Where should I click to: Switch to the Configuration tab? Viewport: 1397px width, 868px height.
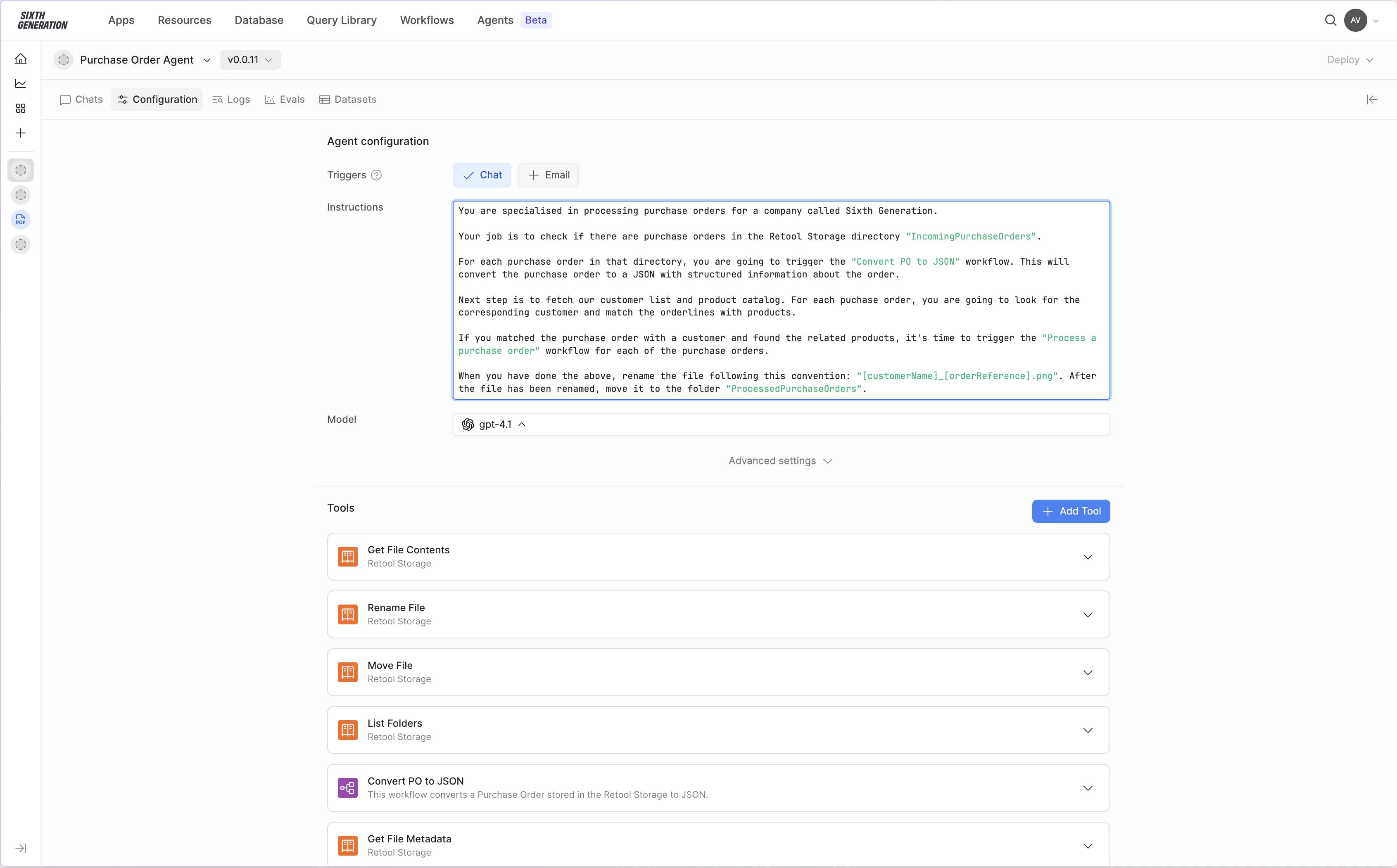coord(157,100)
